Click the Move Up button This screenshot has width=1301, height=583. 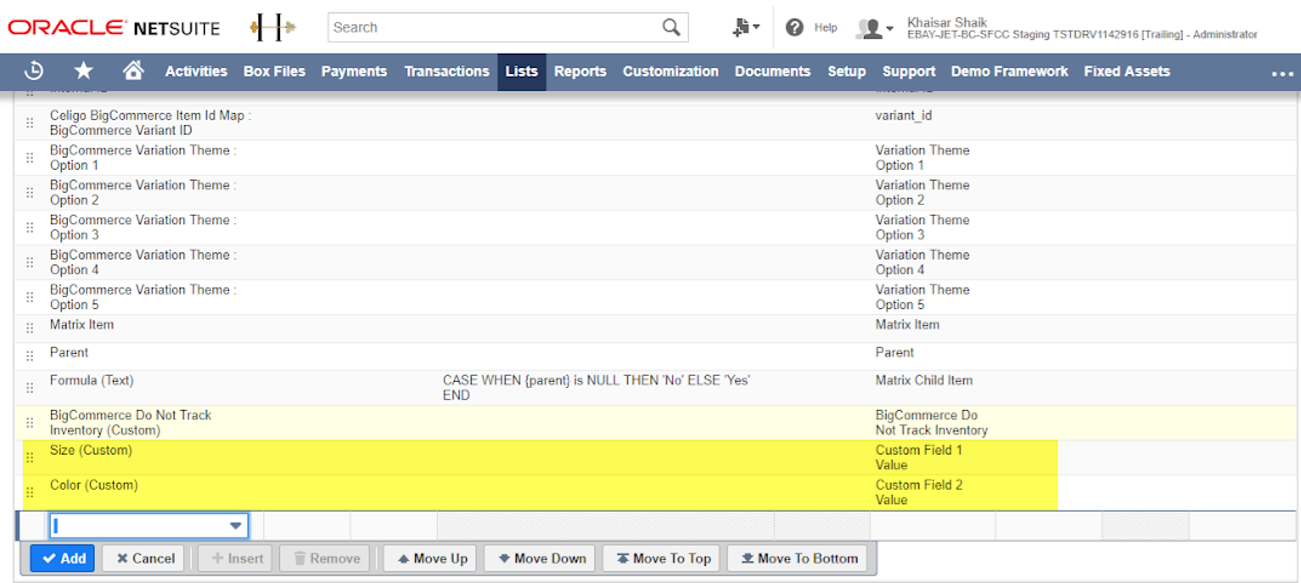pyautogui.click(x=431, y=558)
